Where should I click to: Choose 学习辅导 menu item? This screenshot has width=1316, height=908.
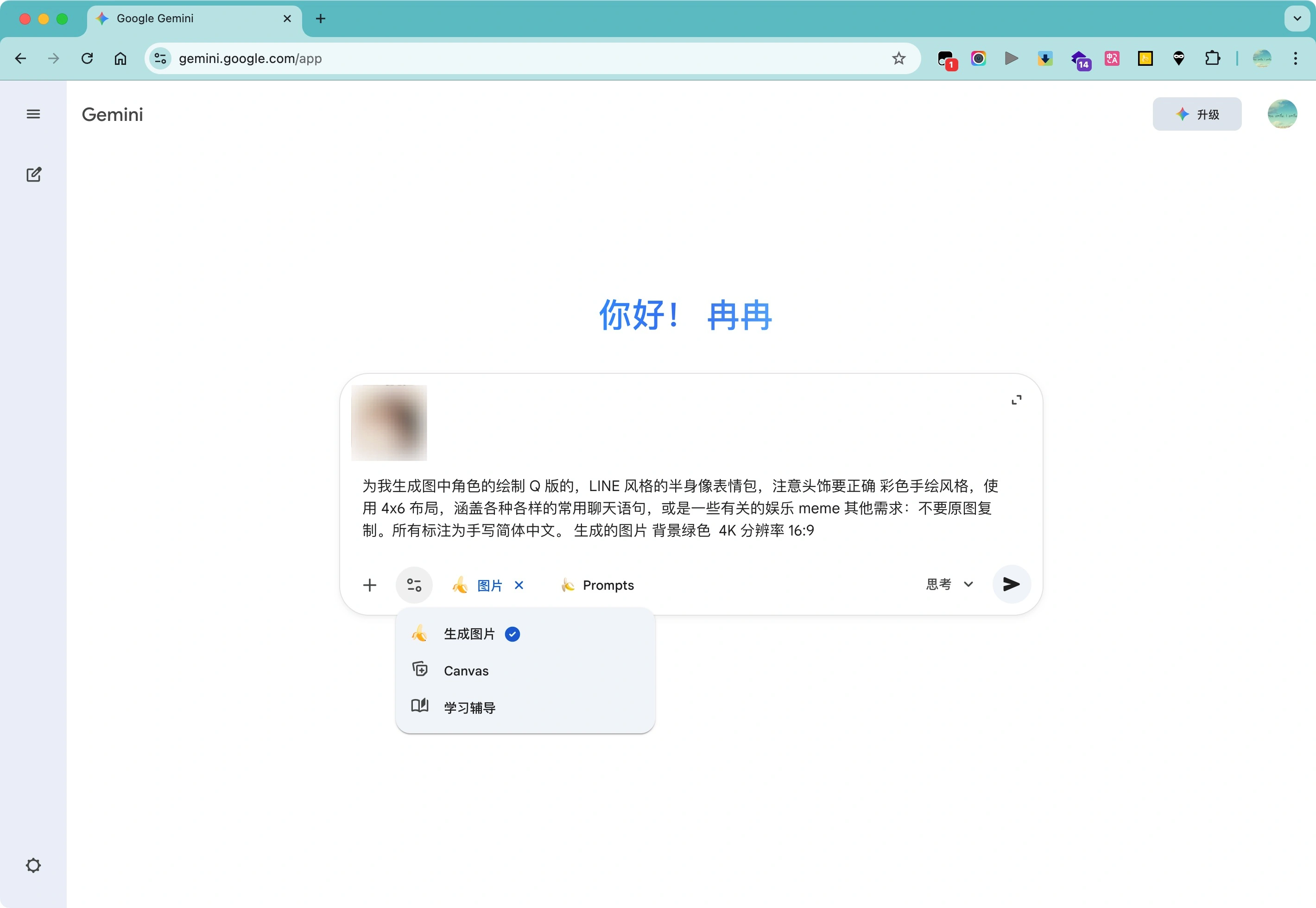click(x=469, y=707)
